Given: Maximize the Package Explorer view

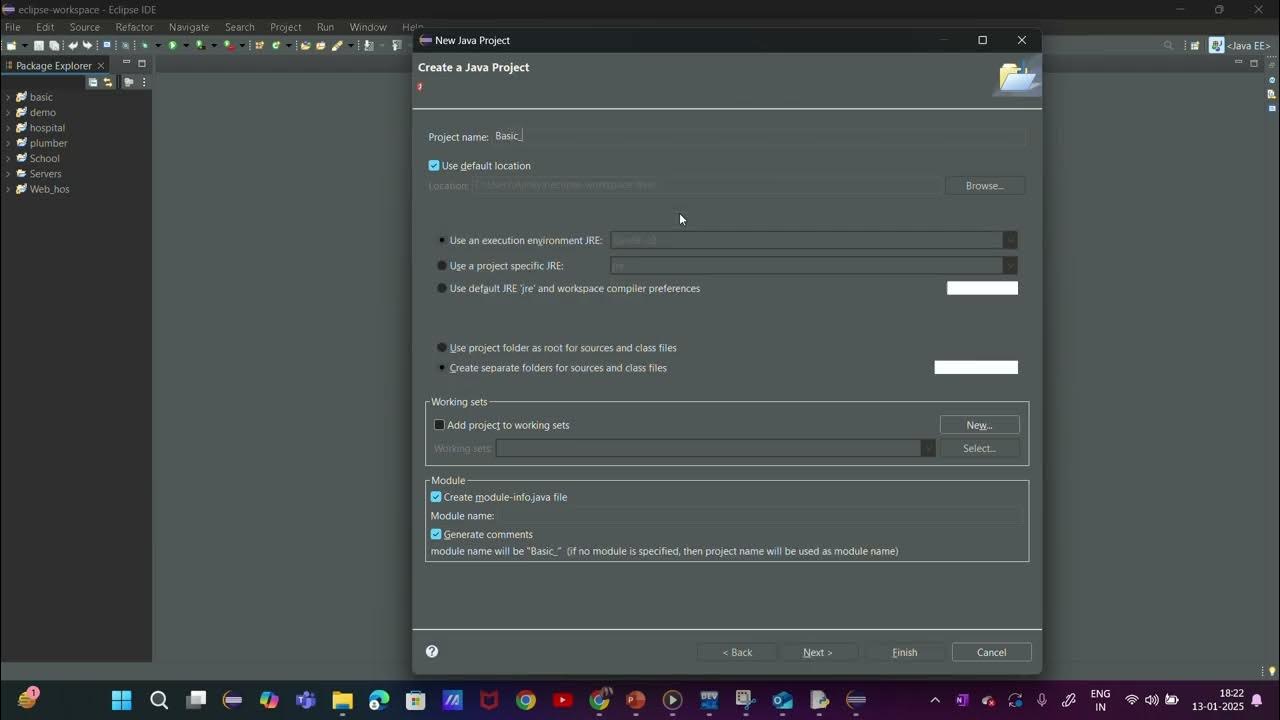Looking at the screenshot, I should tap(141, 64).
